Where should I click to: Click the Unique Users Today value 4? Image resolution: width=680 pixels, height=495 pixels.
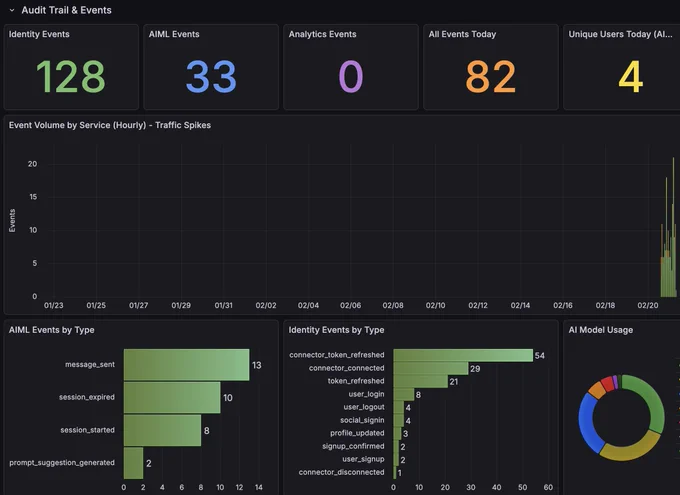click(x=631, y=77)
